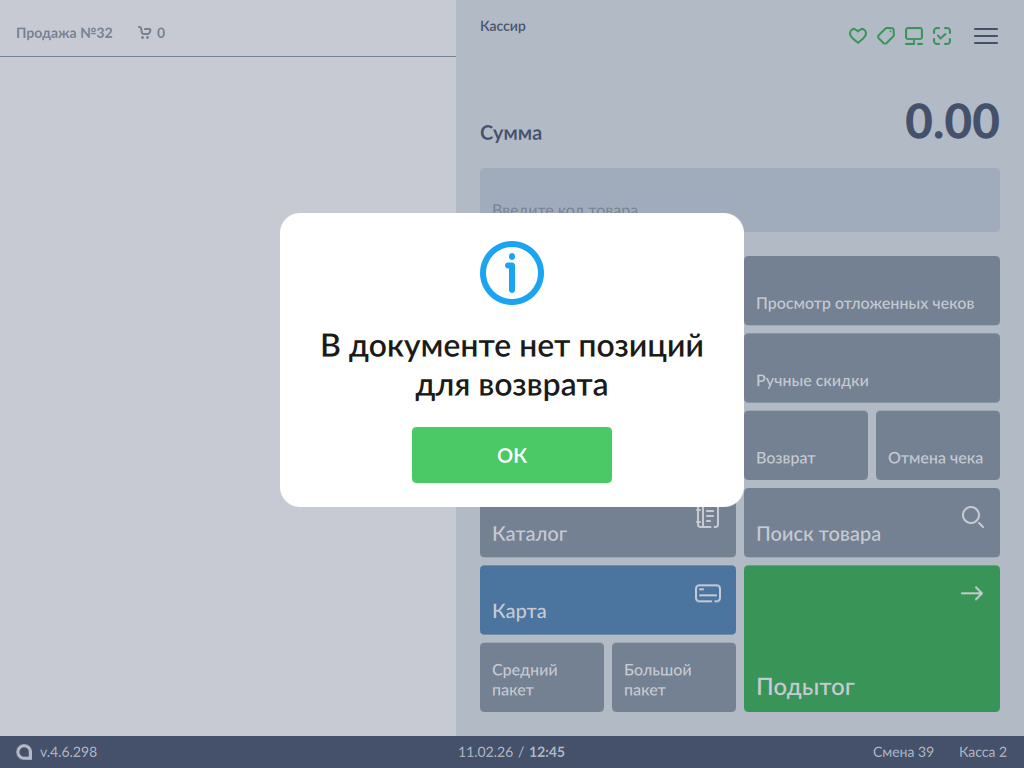Click the price tag status icon

(x=885, y=36)
